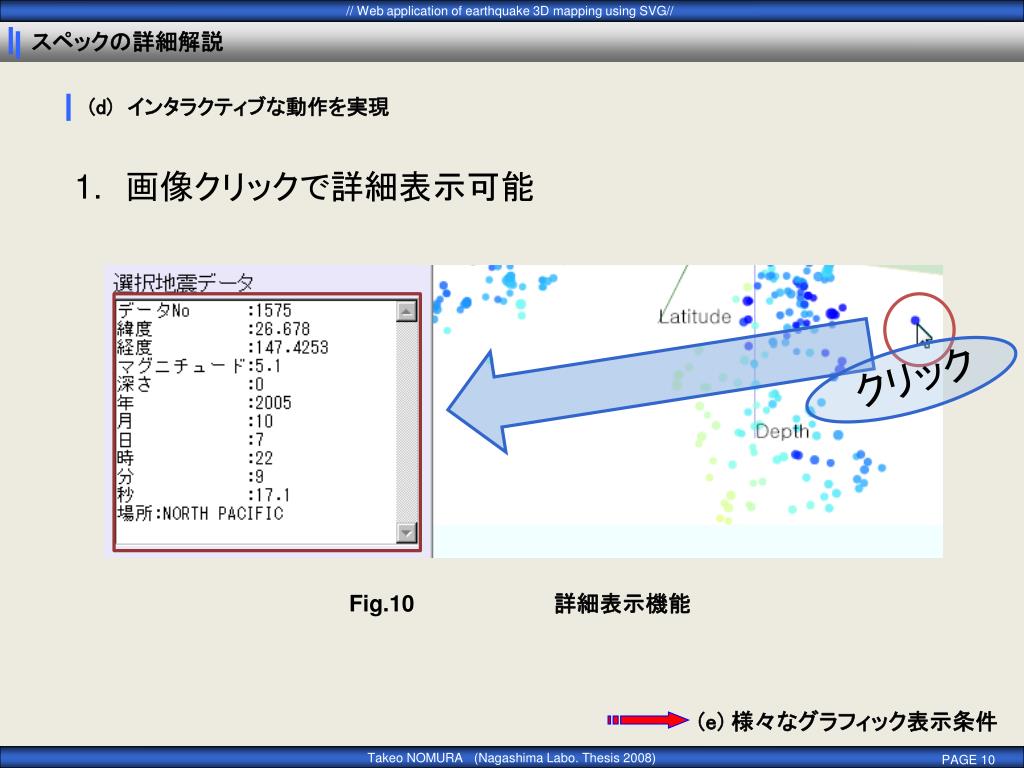The image size is (1024, 768).
Task: Click the "分 :9" row
Action: pos(191,476)
